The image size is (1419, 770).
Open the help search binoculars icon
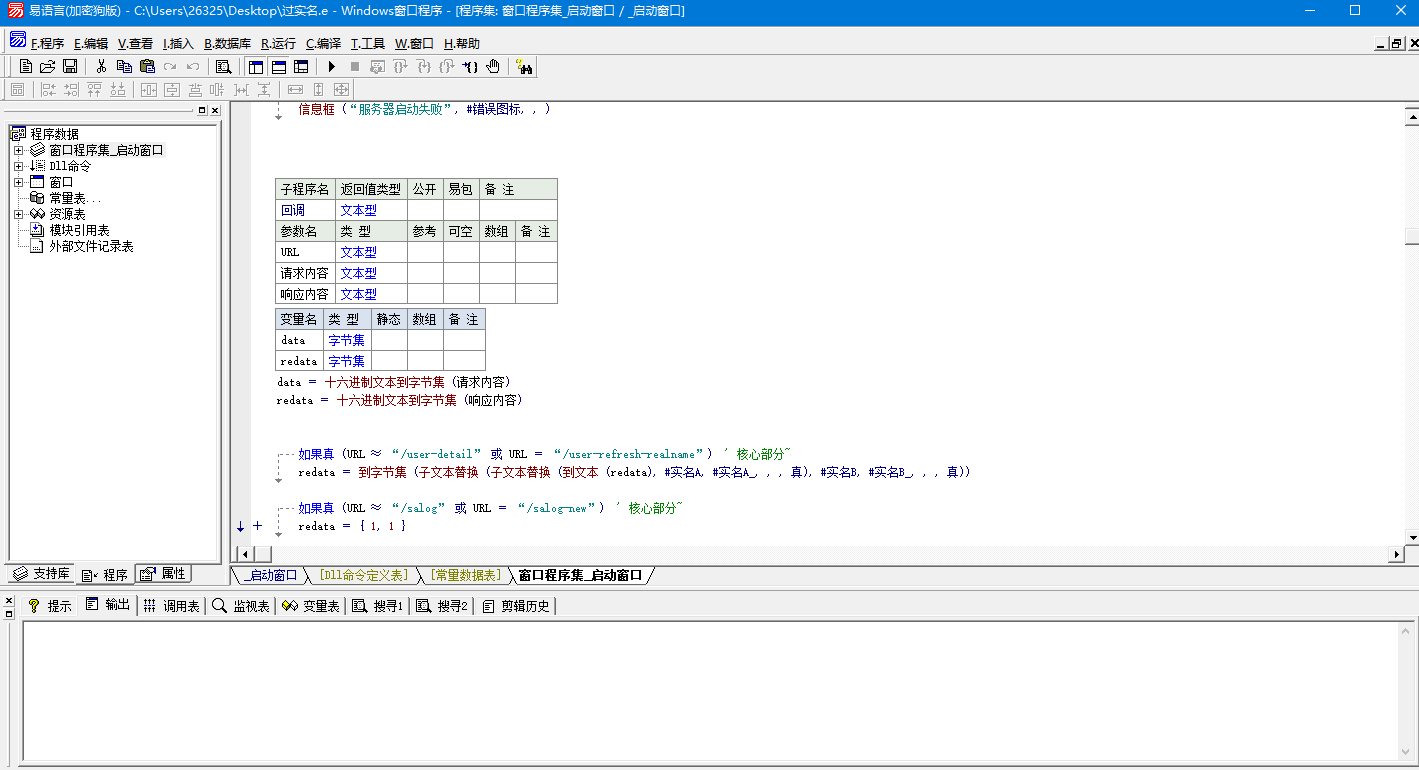point(524,67)
